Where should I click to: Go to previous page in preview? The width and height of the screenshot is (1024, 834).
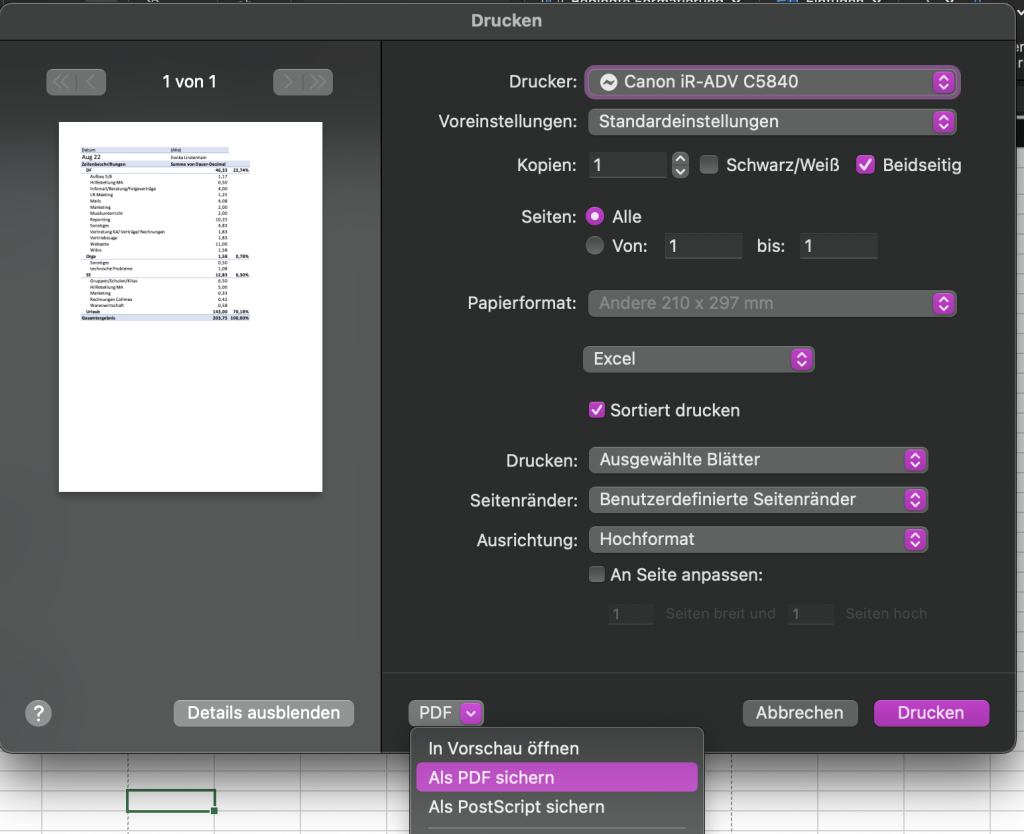(x=91, y=82)
